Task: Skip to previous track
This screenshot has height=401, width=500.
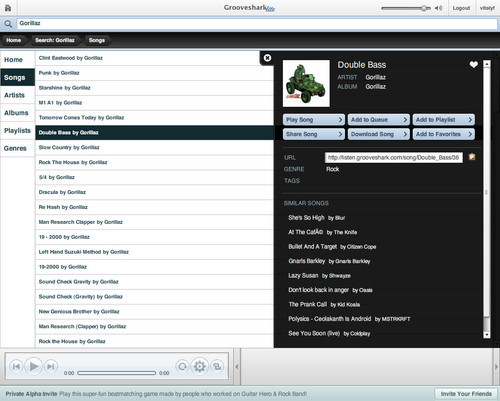Action: [16, 367]
